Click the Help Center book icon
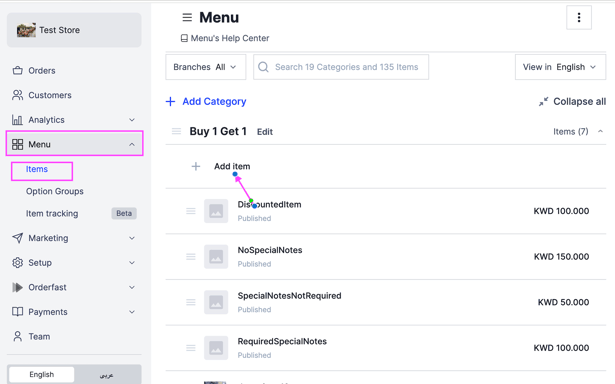The image size is (615, 384). point(184,38)
